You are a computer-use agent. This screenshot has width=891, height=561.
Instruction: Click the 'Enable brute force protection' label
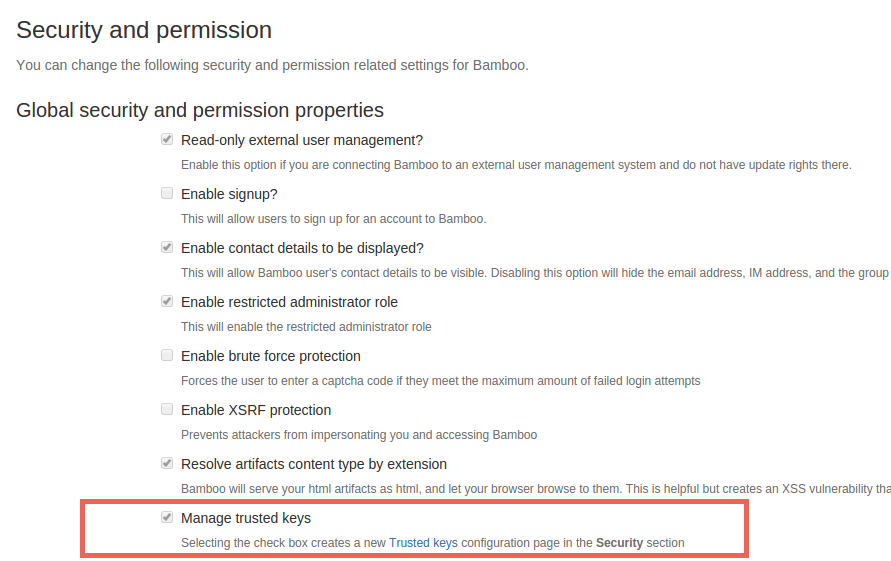tap(270, 356)
